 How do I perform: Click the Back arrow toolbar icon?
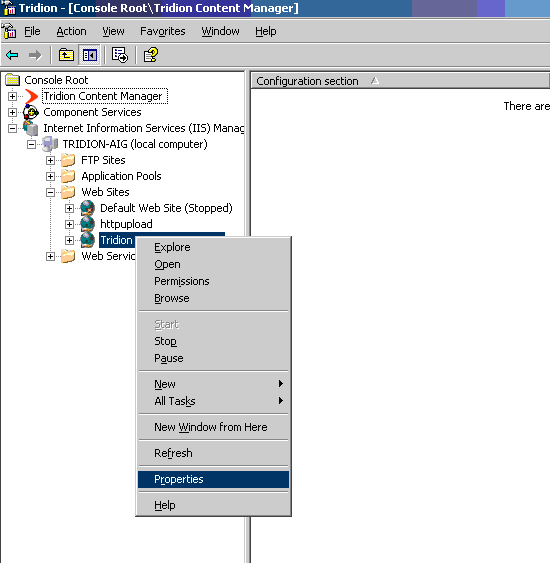tap(12, 55)
